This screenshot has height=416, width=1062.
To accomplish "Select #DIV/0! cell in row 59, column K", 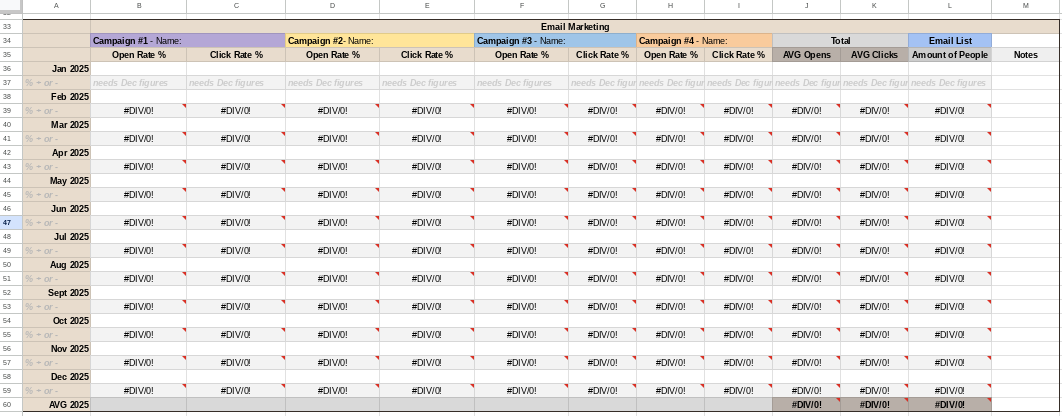I will (x=875, y=390).
